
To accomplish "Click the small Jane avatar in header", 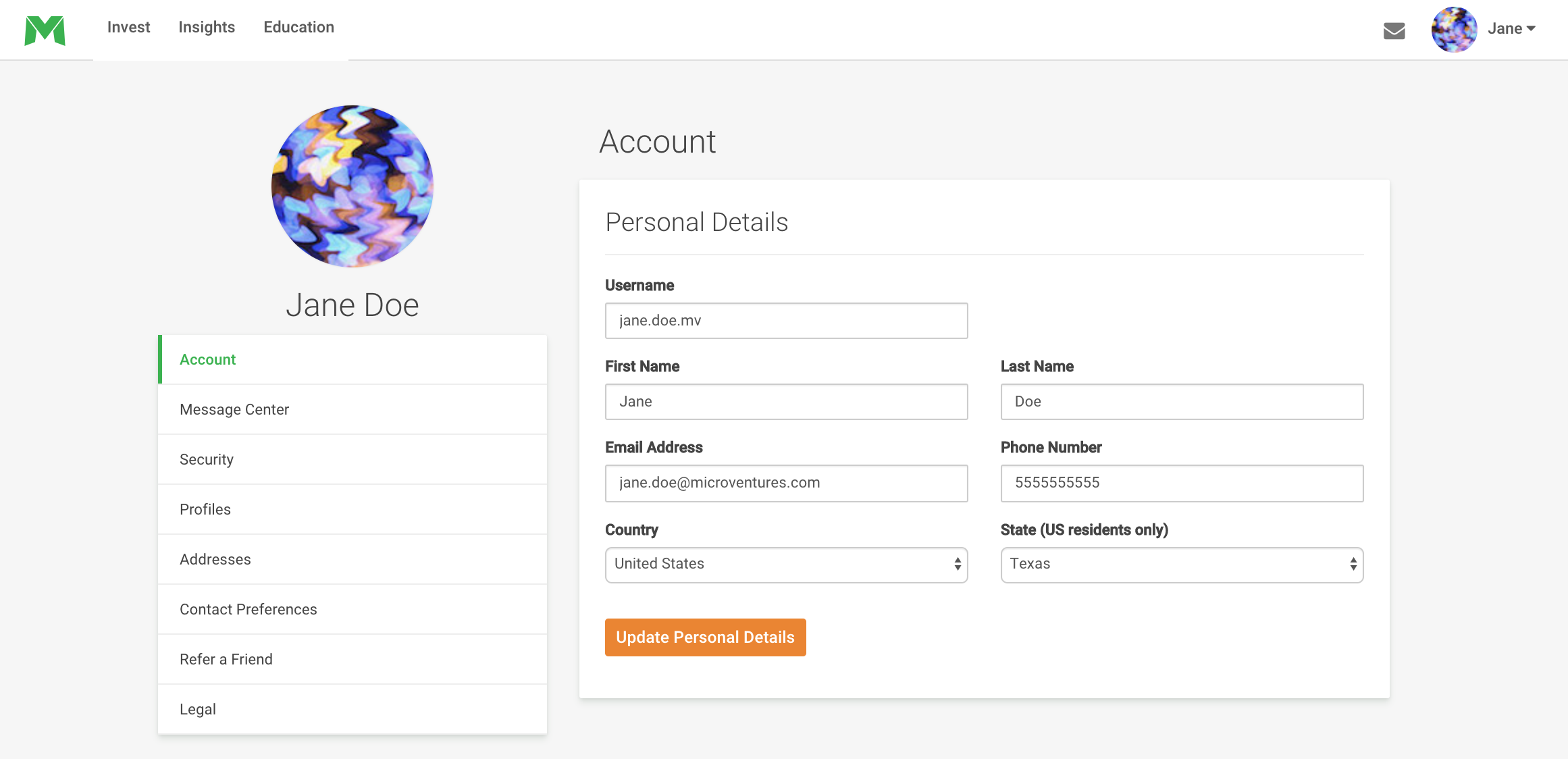I will point(1454,30).
